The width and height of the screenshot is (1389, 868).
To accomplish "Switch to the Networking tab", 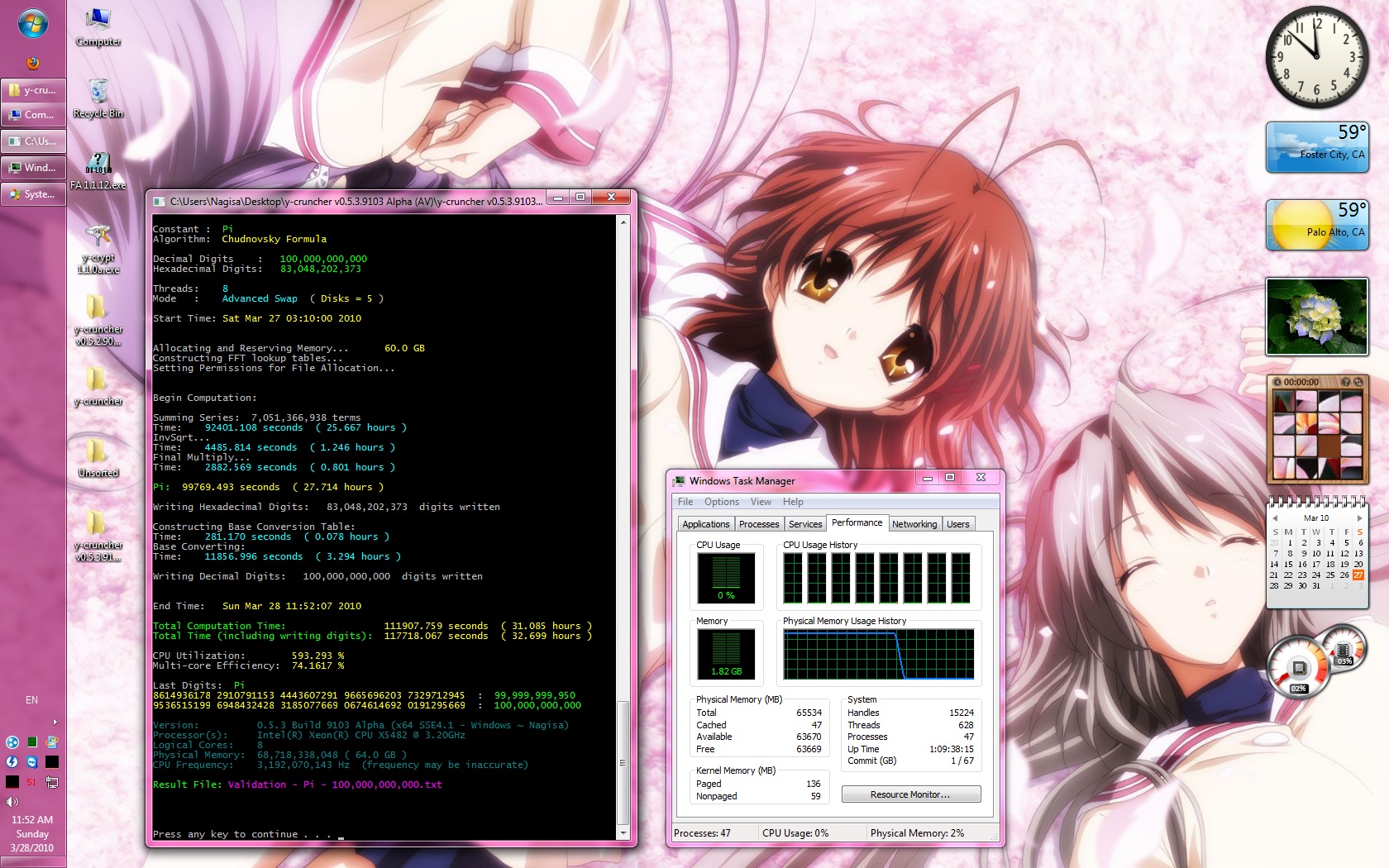I will point(914,524).
